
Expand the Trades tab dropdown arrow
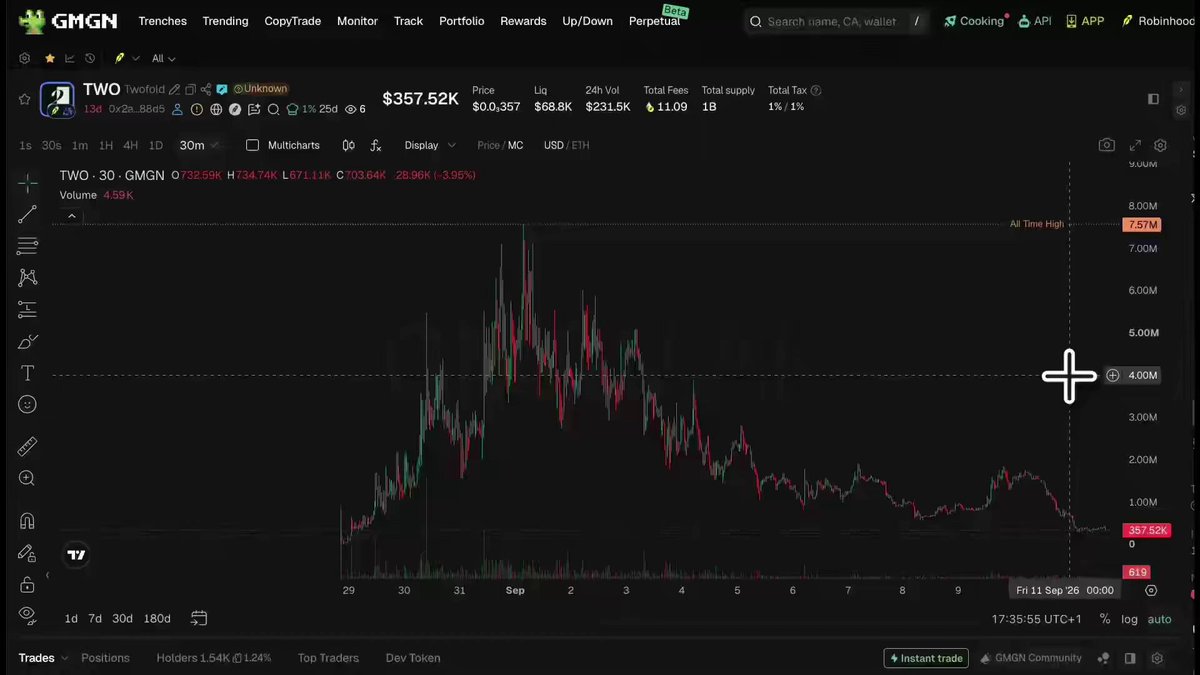tap(65, 658)
